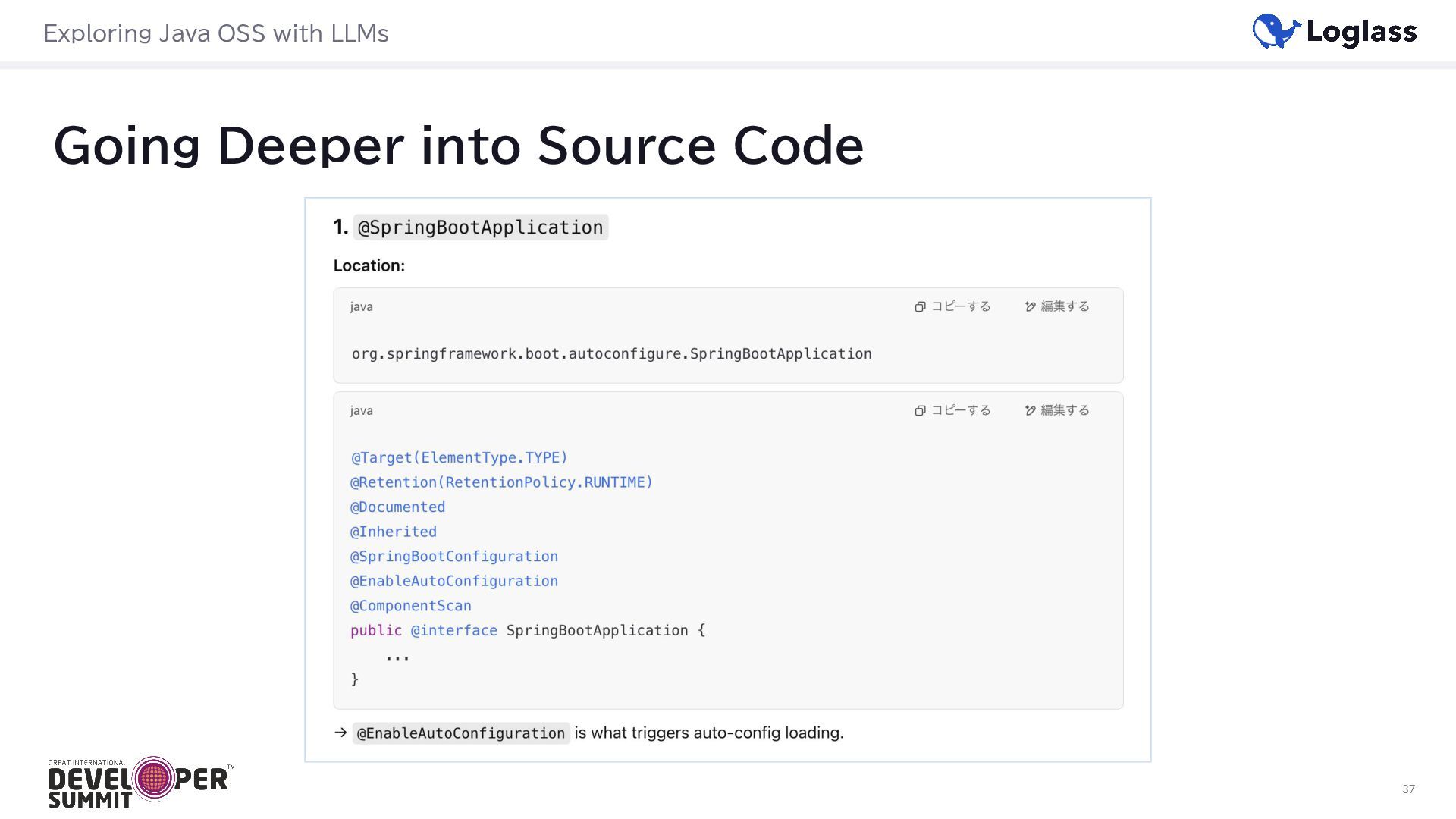Click the inline @EnableAutoConfiguration tag at bottom
The height and width of the screenshot is (819, 1456).
[460, 733]
